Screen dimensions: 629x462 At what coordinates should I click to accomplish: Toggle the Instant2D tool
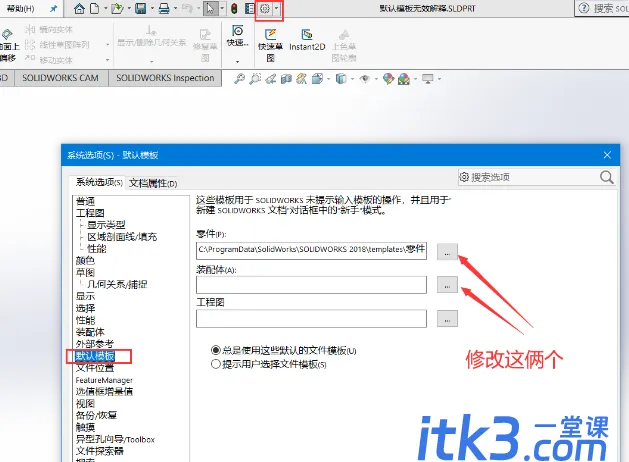tap(307, 40)
